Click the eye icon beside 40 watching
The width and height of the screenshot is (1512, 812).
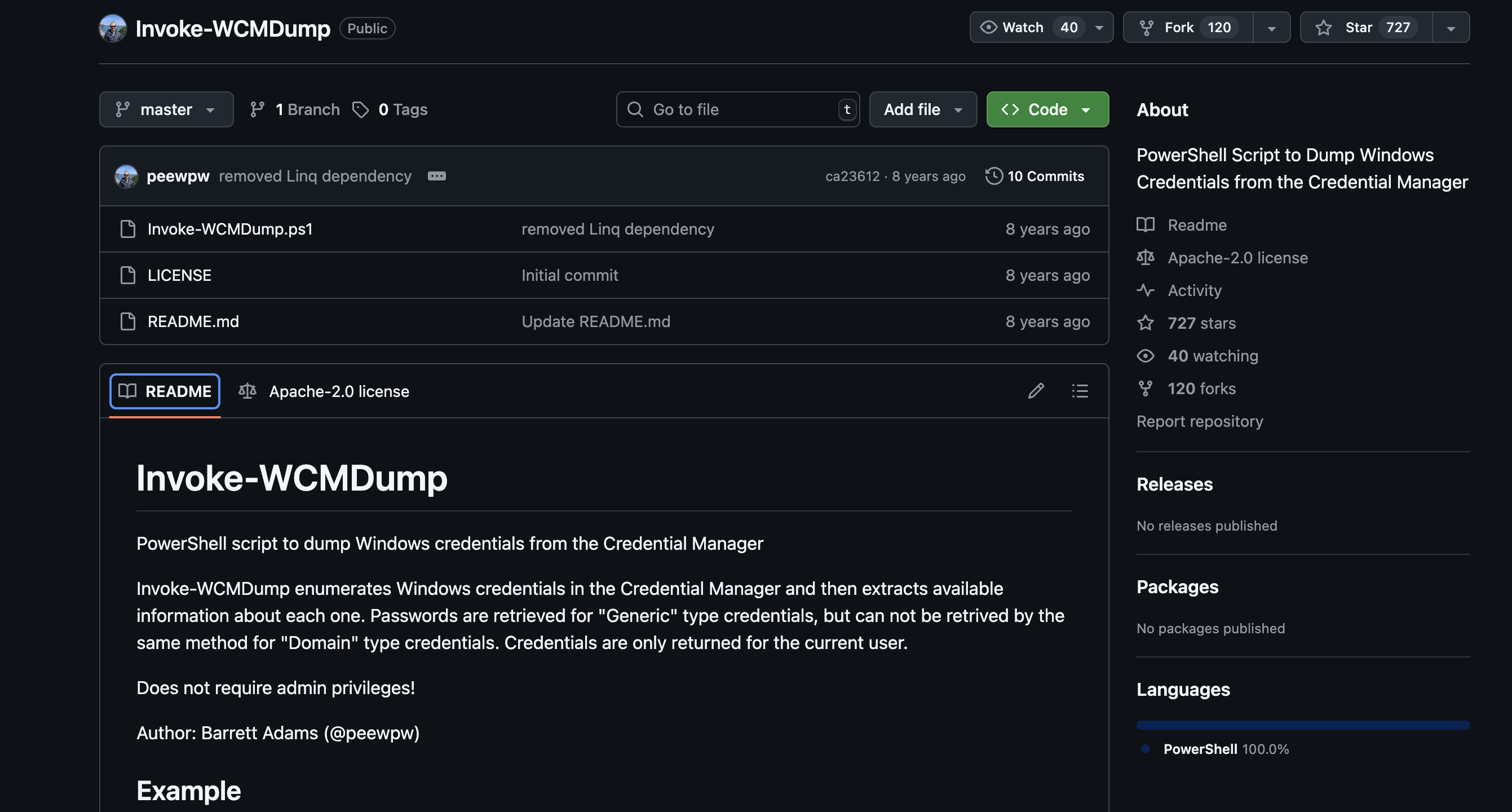1145,356
